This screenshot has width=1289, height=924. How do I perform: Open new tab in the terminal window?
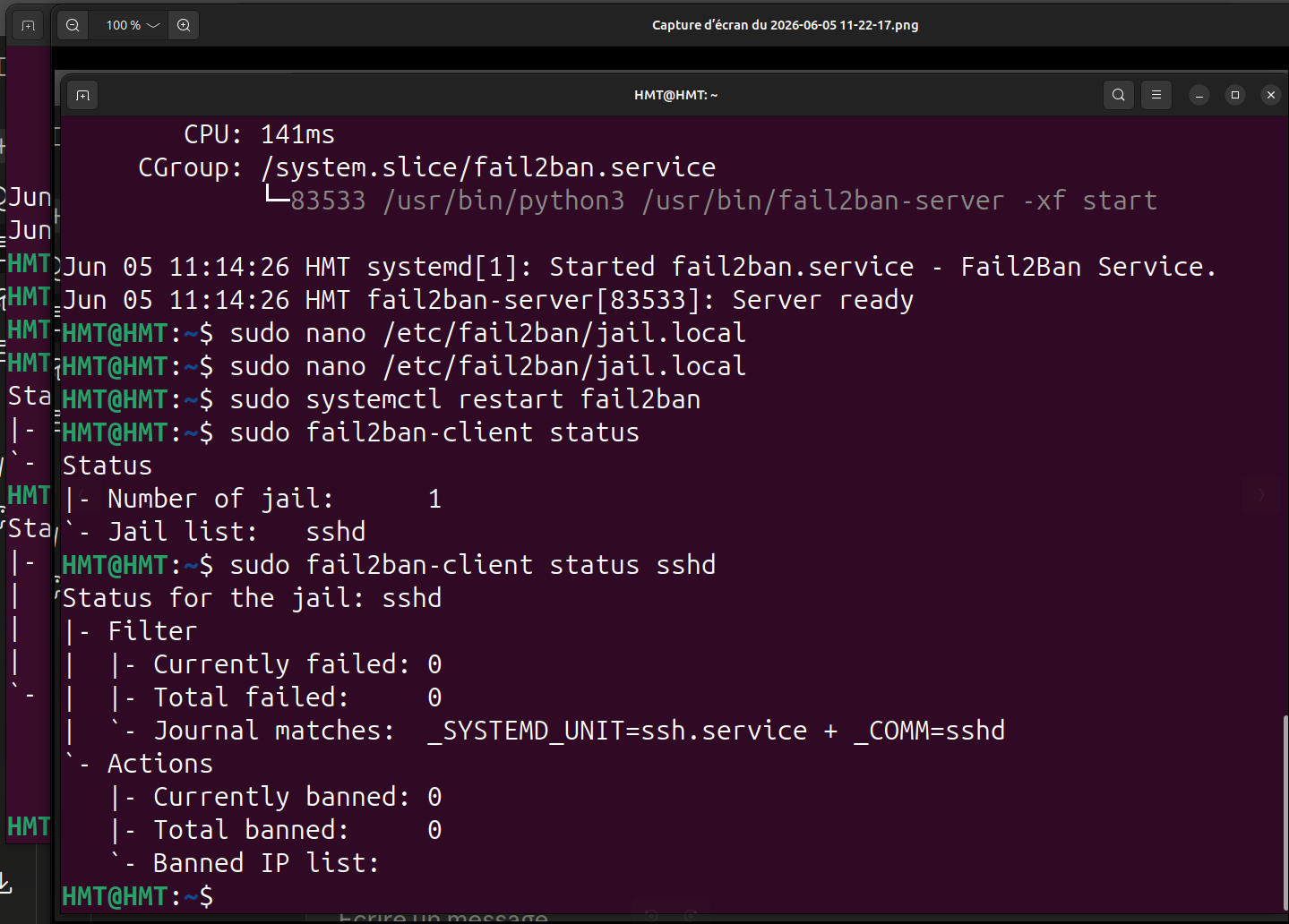click(x=83, y=95)
